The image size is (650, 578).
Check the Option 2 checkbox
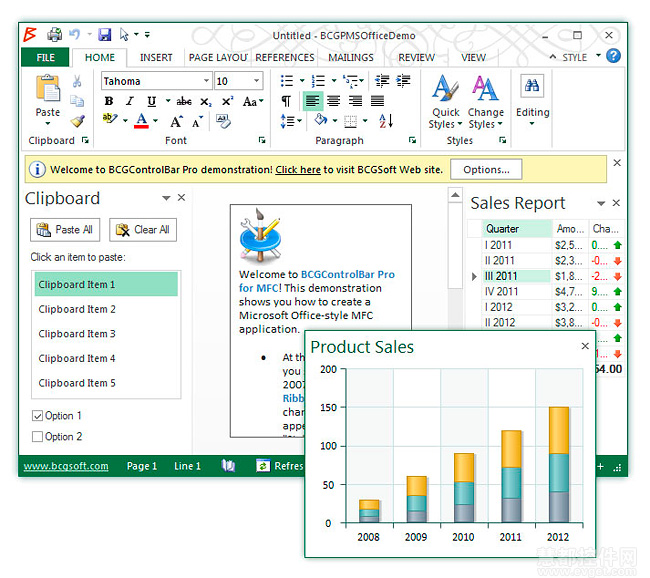click(37, 437)
